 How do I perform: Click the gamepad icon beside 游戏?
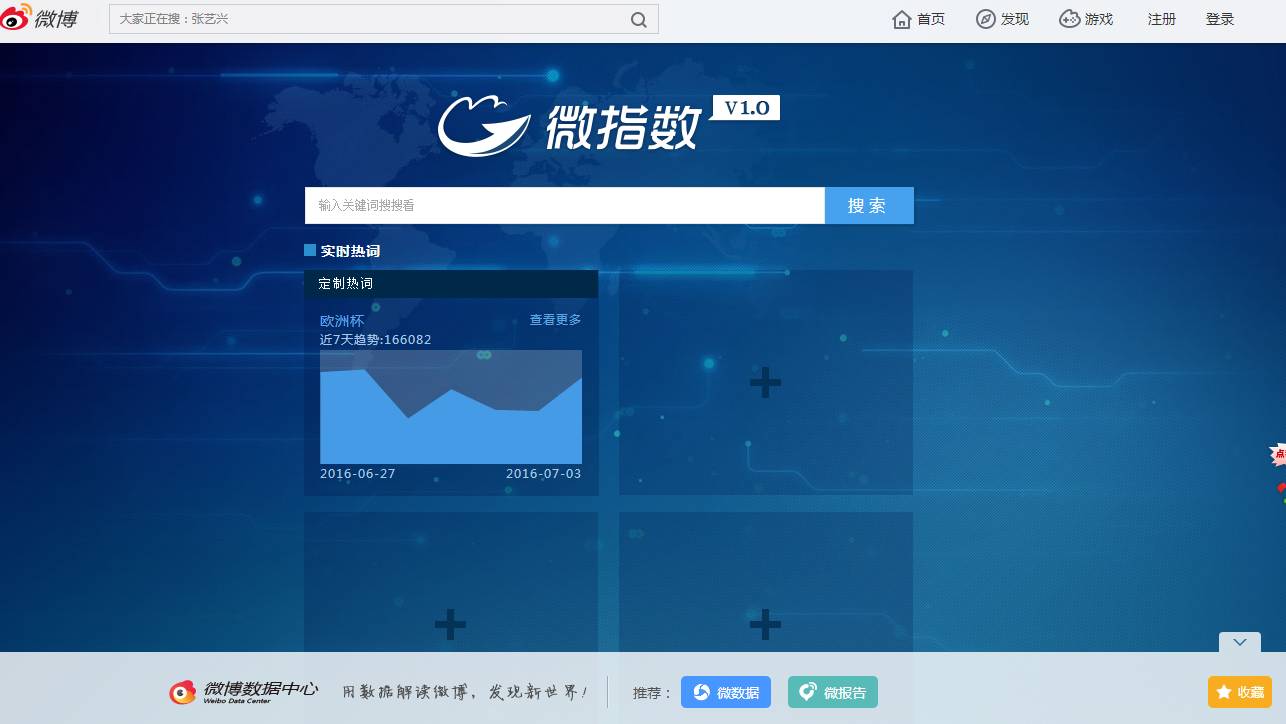[x=1070, y=19]
